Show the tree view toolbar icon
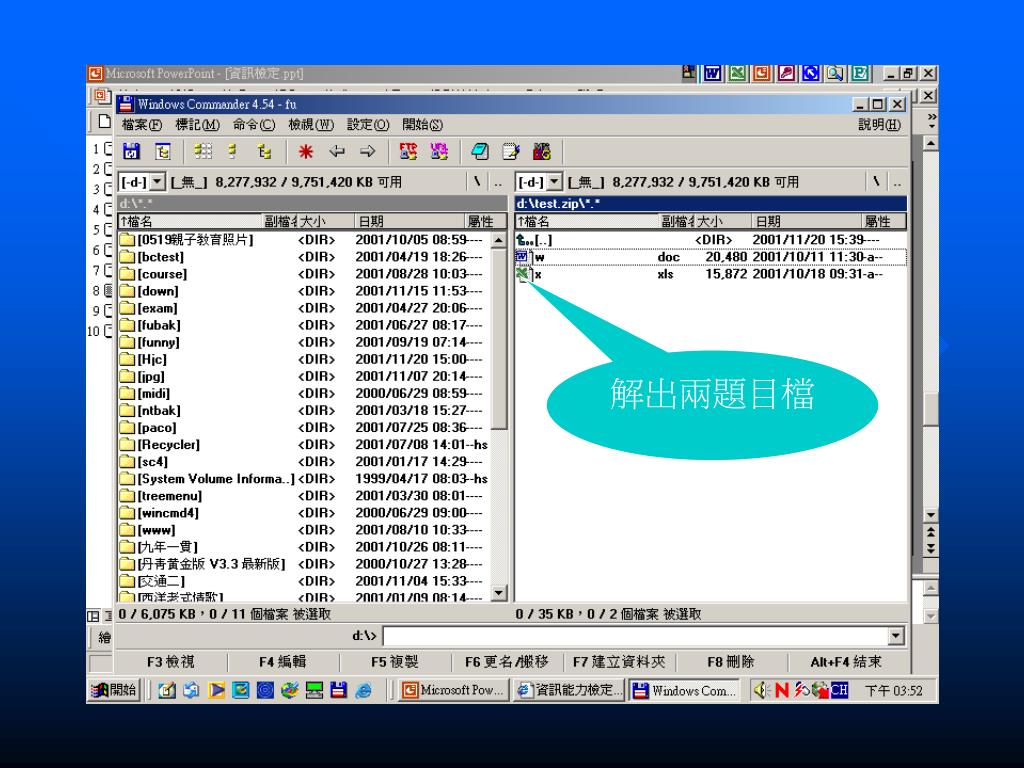 [x=264, y=152]
